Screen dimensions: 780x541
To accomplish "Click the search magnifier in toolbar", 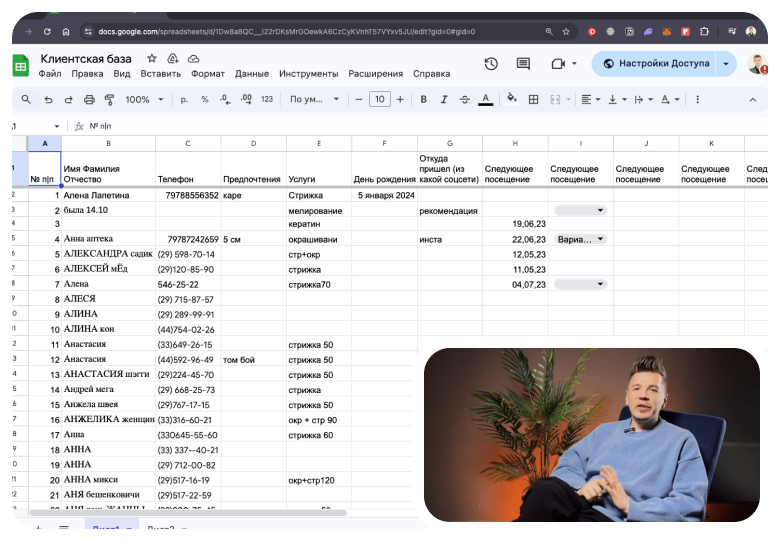I will click(26, 100).
